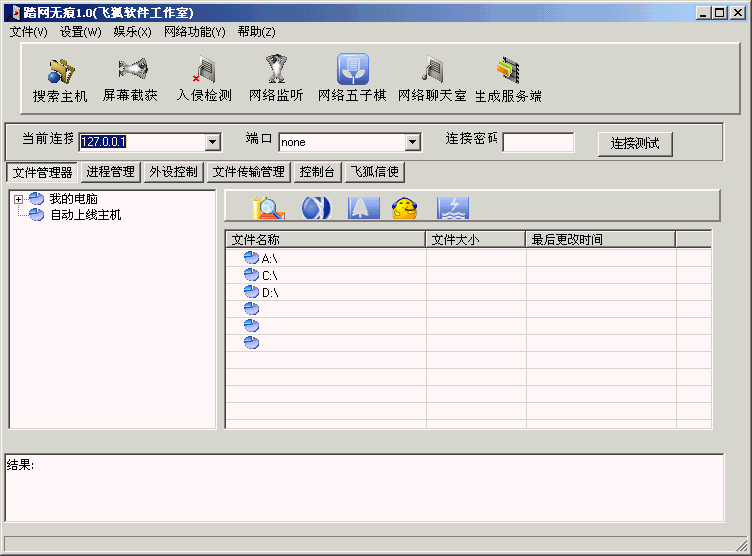
Task: Switch to the 控制台 tab
Action: (x=318, y=172)
